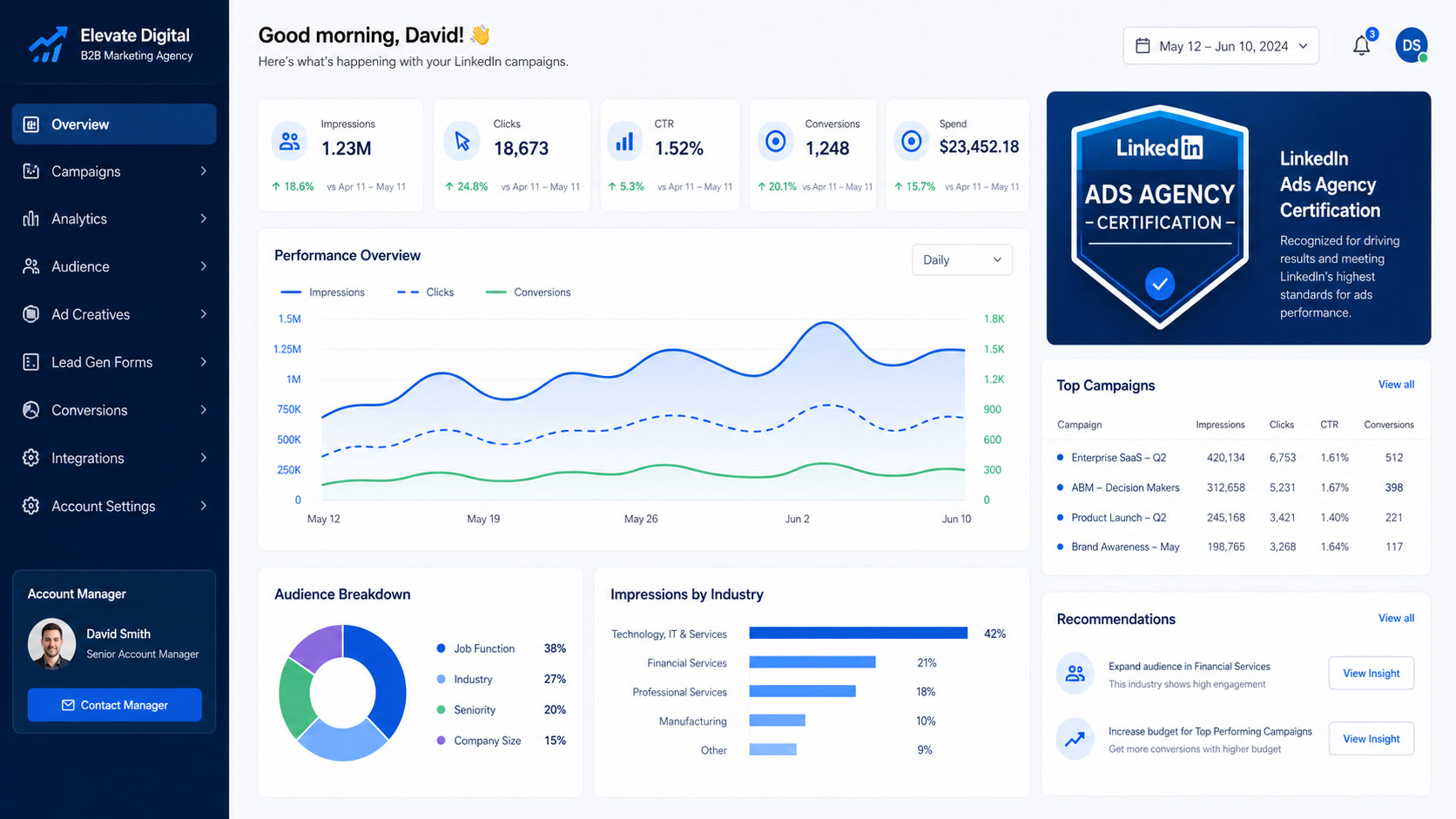Click the Financial Services industry bar

(812, 662)
